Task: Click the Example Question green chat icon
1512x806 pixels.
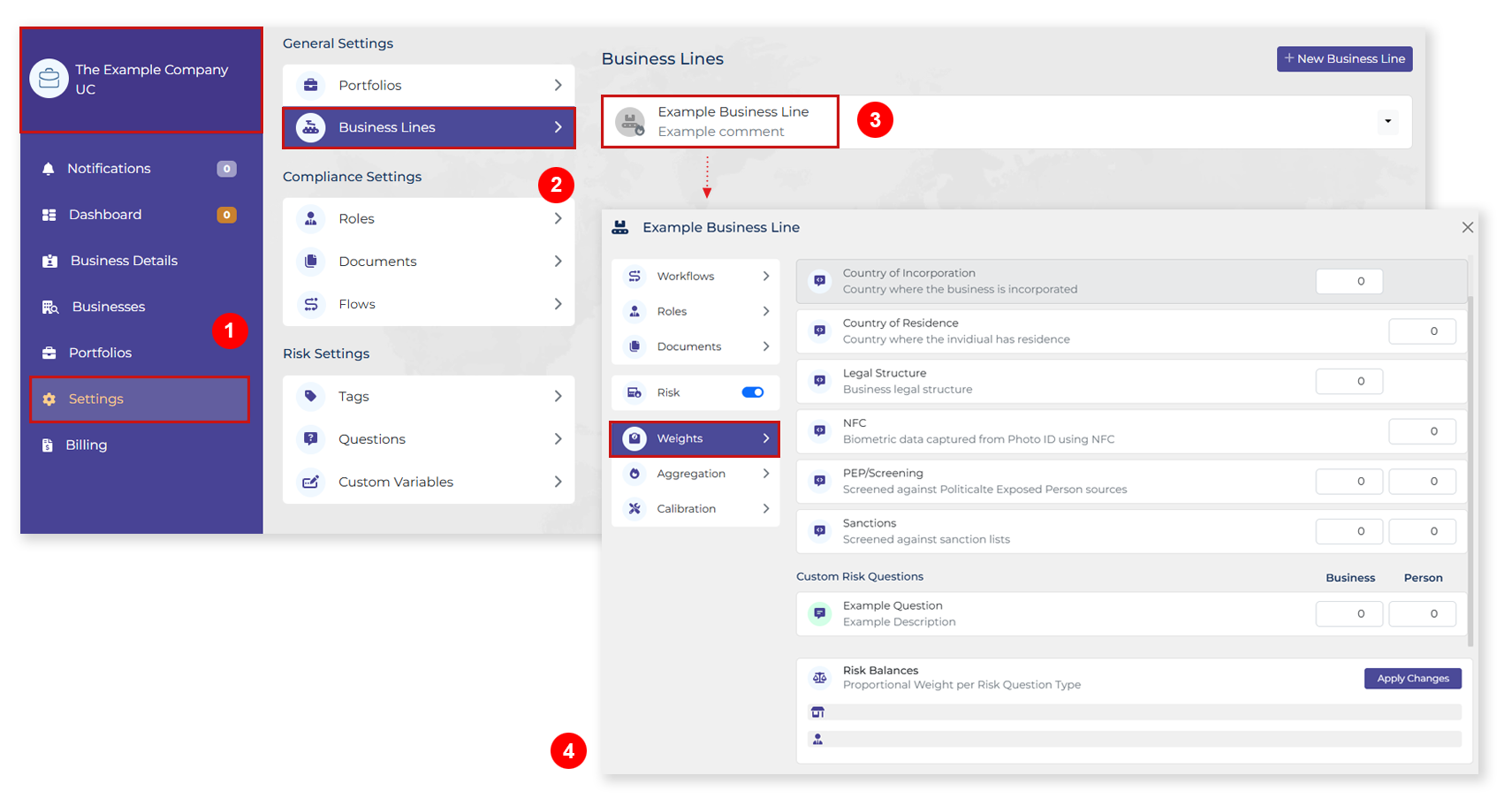Action: [819, 613]
